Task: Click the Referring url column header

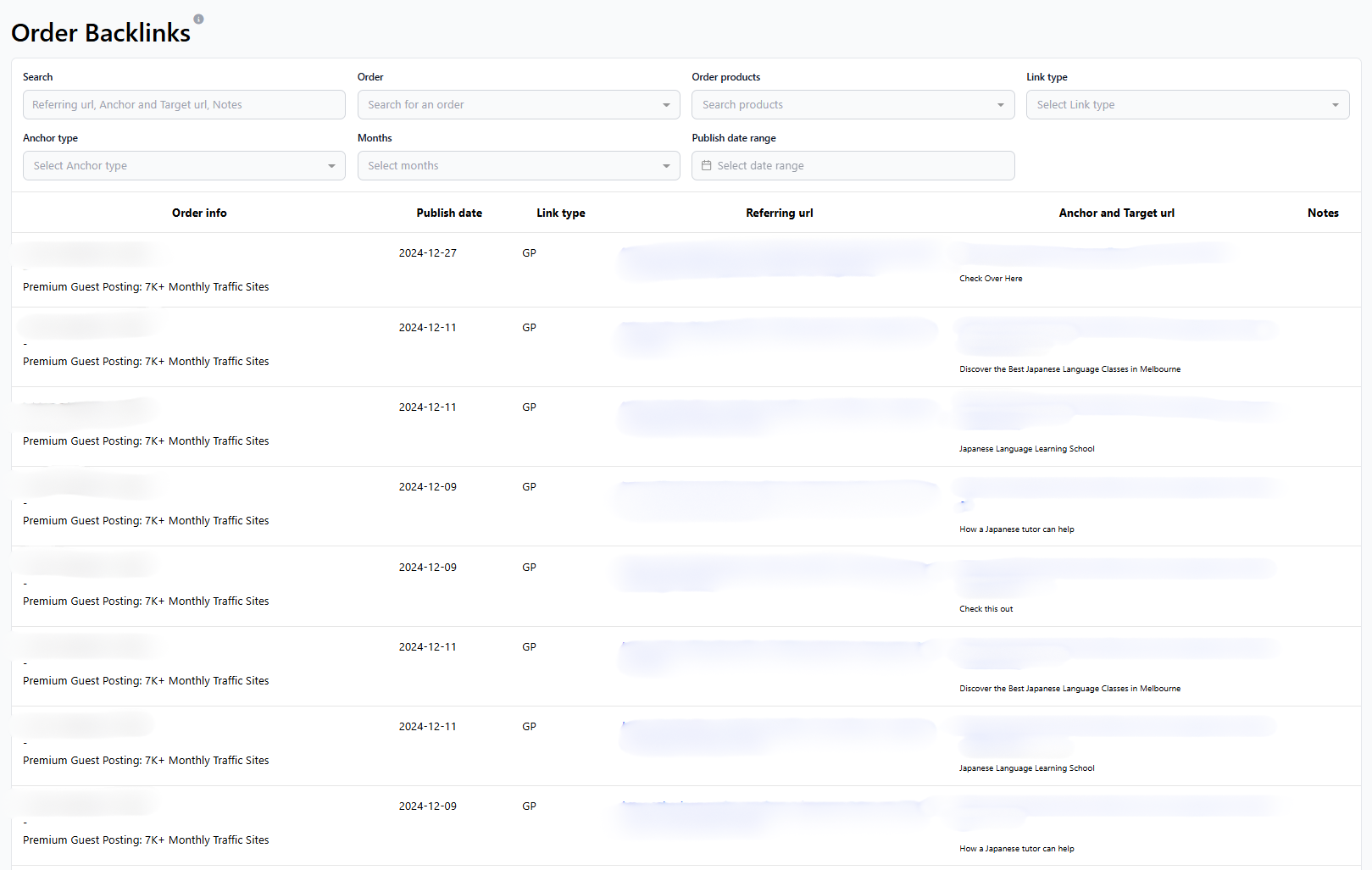Action: click(779, 213)
